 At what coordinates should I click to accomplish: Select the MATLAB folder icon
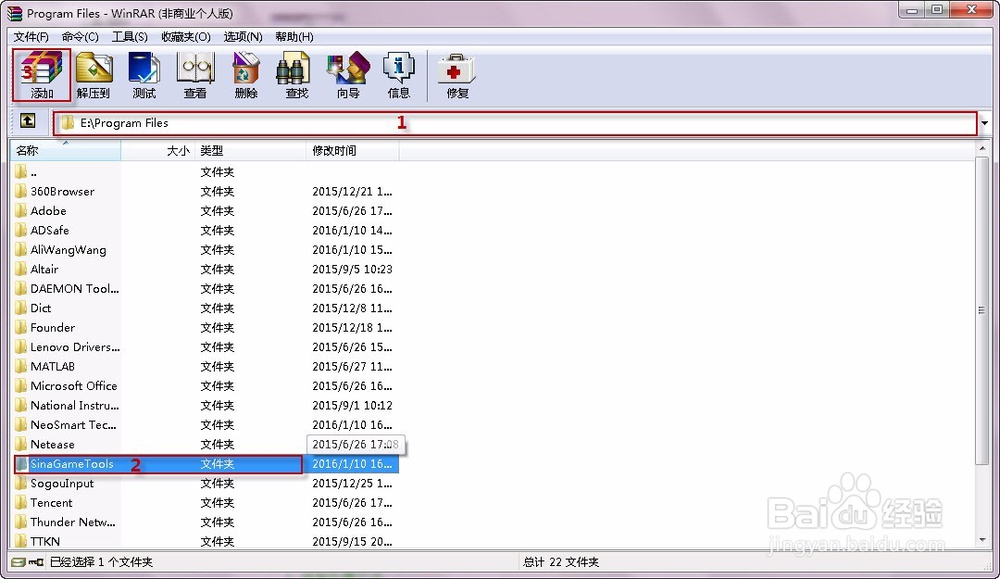point(21,366)
